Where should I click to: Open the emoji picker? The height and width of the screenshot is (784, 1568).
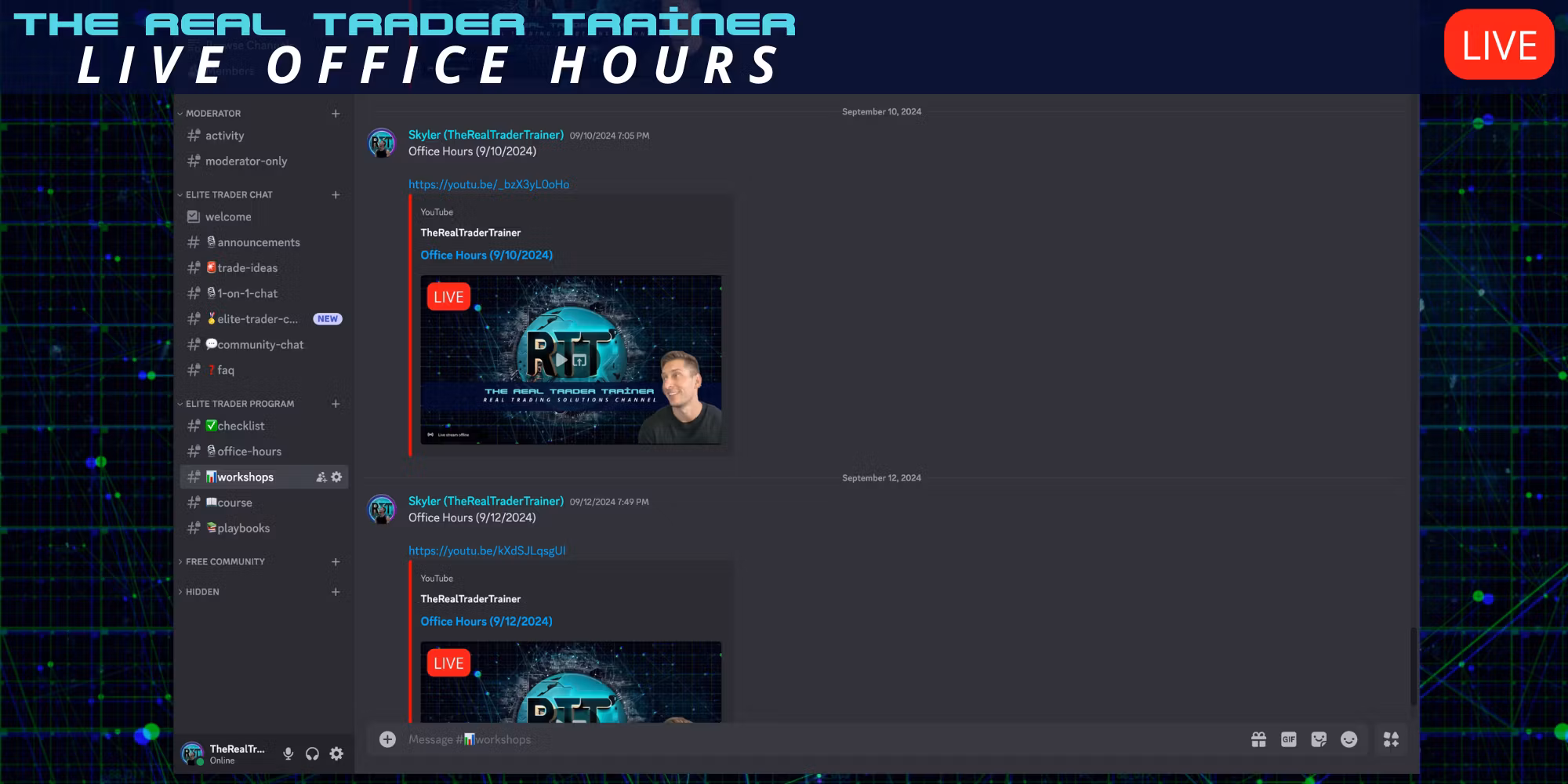(1349, 739)
